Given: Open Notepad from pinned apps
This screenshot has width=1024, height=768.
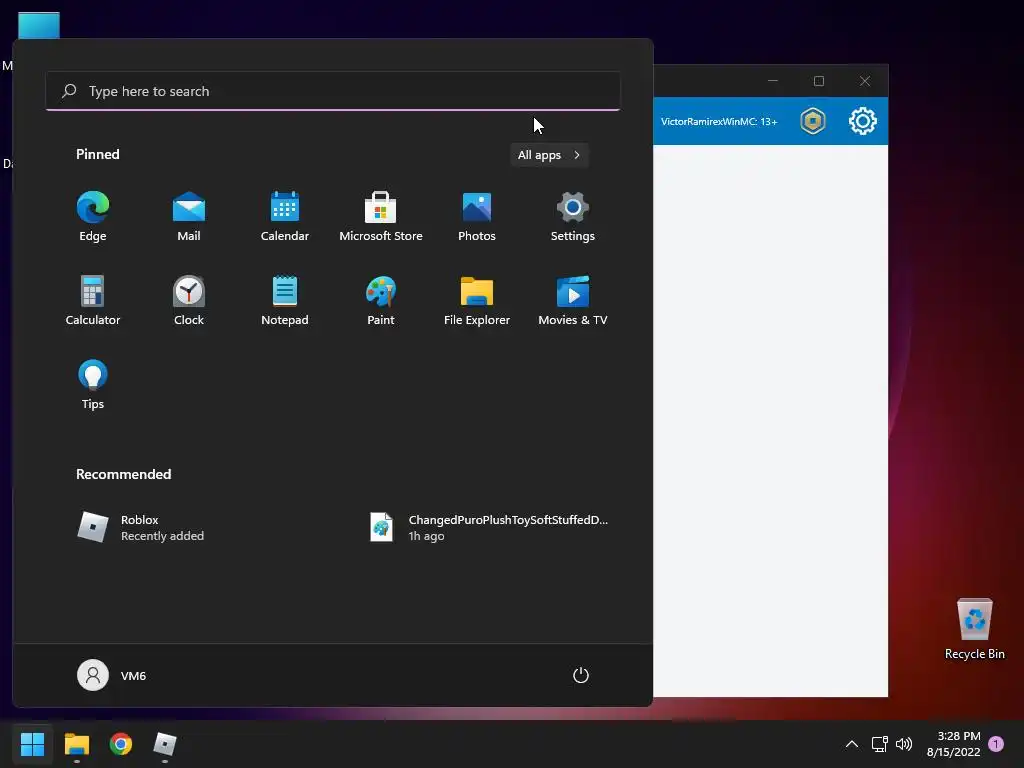Looking at the screenshot, I should coord(285,300).
